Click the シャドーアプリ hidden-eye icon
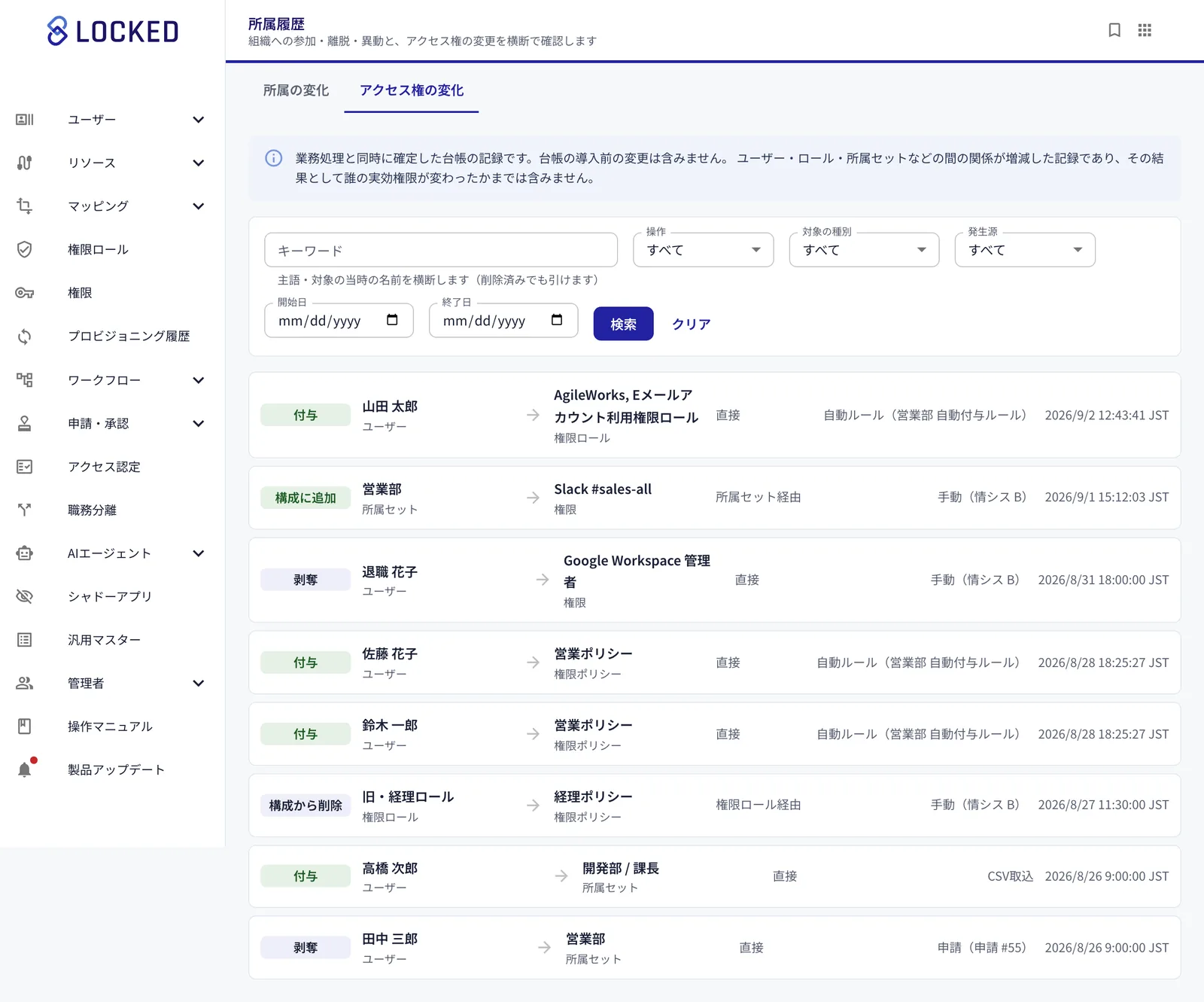 coord(25,596)
